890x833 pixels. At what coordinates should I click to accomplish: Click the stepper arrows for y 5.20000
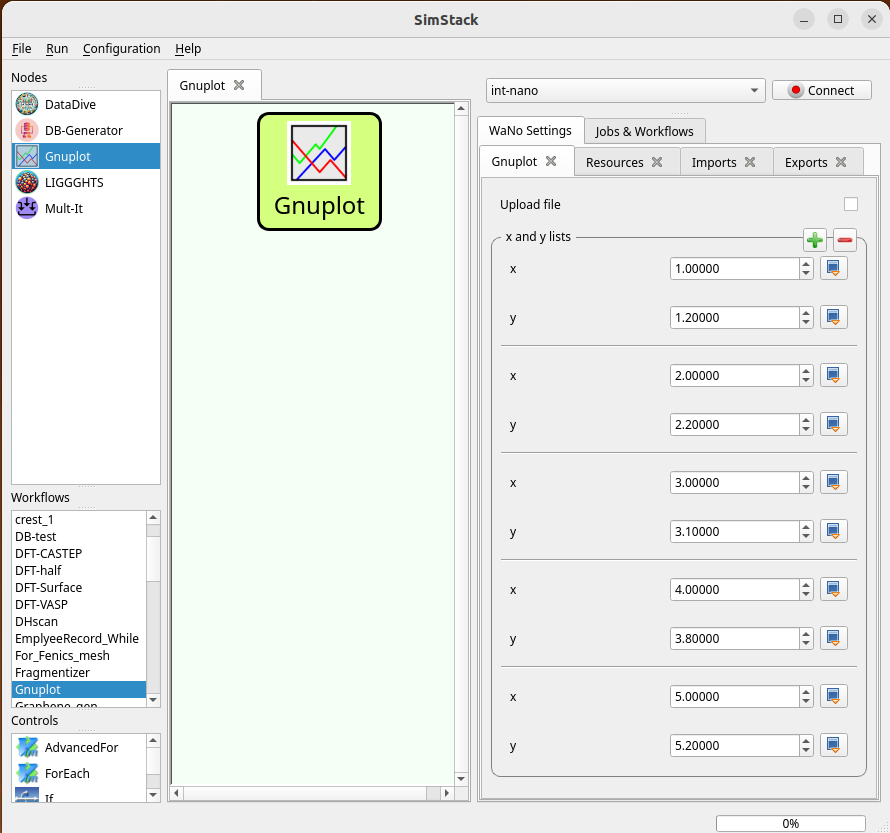[x=806, y=745]
